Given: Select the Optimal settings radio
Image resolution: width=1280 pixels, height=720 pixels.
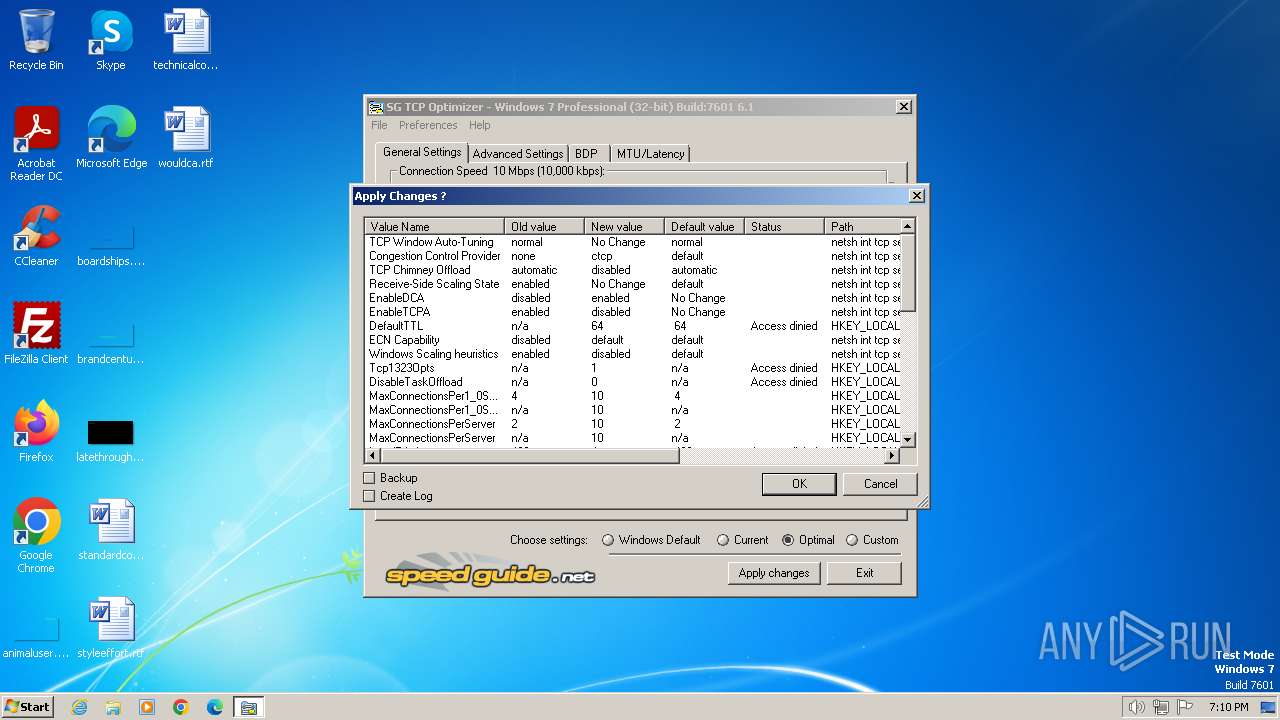Looking at the screenshot, I should click(x=788, y=540).
